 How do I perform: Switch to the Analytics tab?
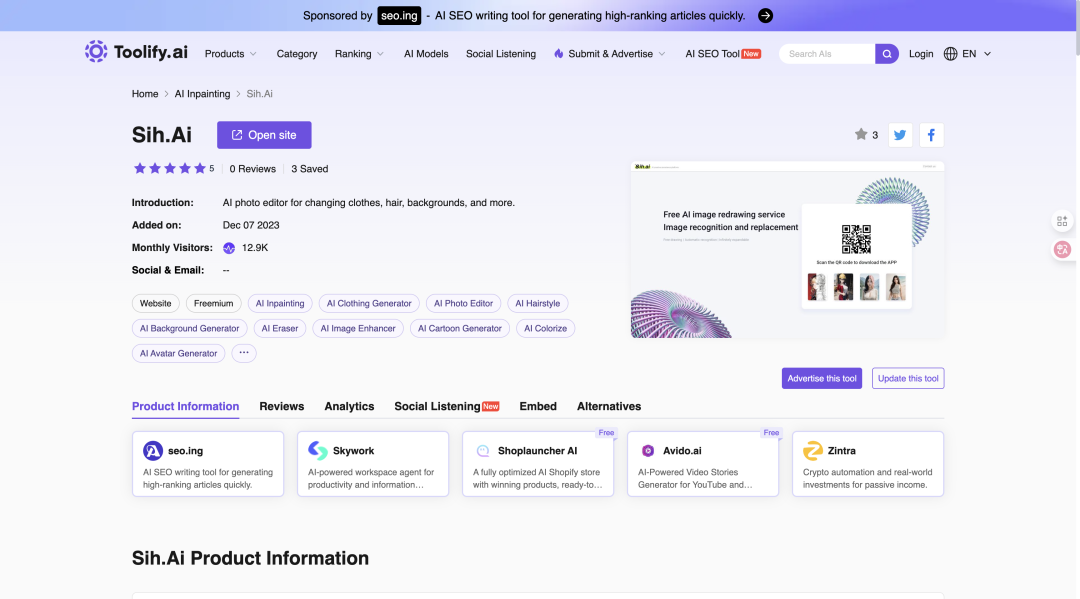[x=349, y=406]
